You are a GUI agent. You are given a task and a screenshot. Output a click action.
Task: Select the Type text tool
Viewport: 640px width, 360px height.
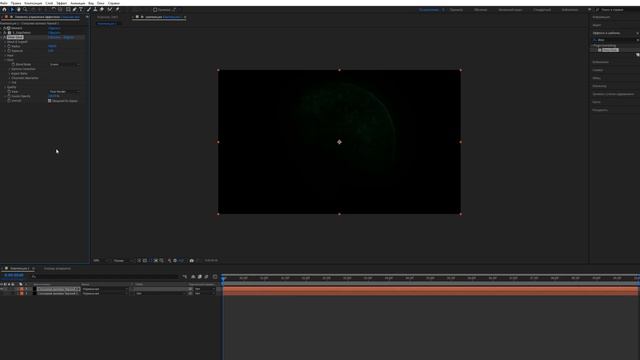point(81,9)
